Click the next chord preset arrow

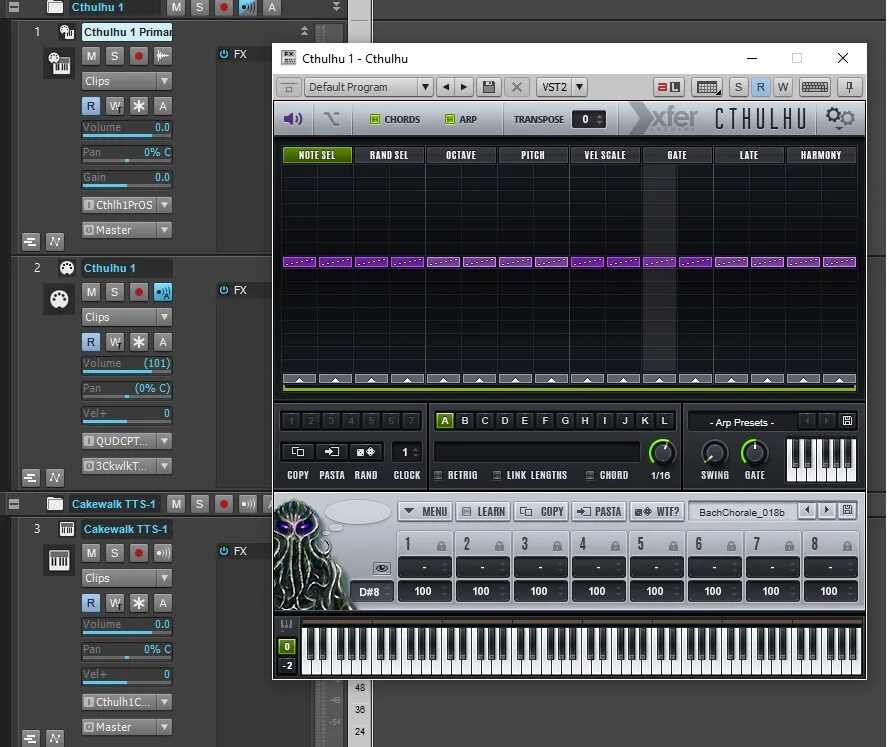pos(827,510)
